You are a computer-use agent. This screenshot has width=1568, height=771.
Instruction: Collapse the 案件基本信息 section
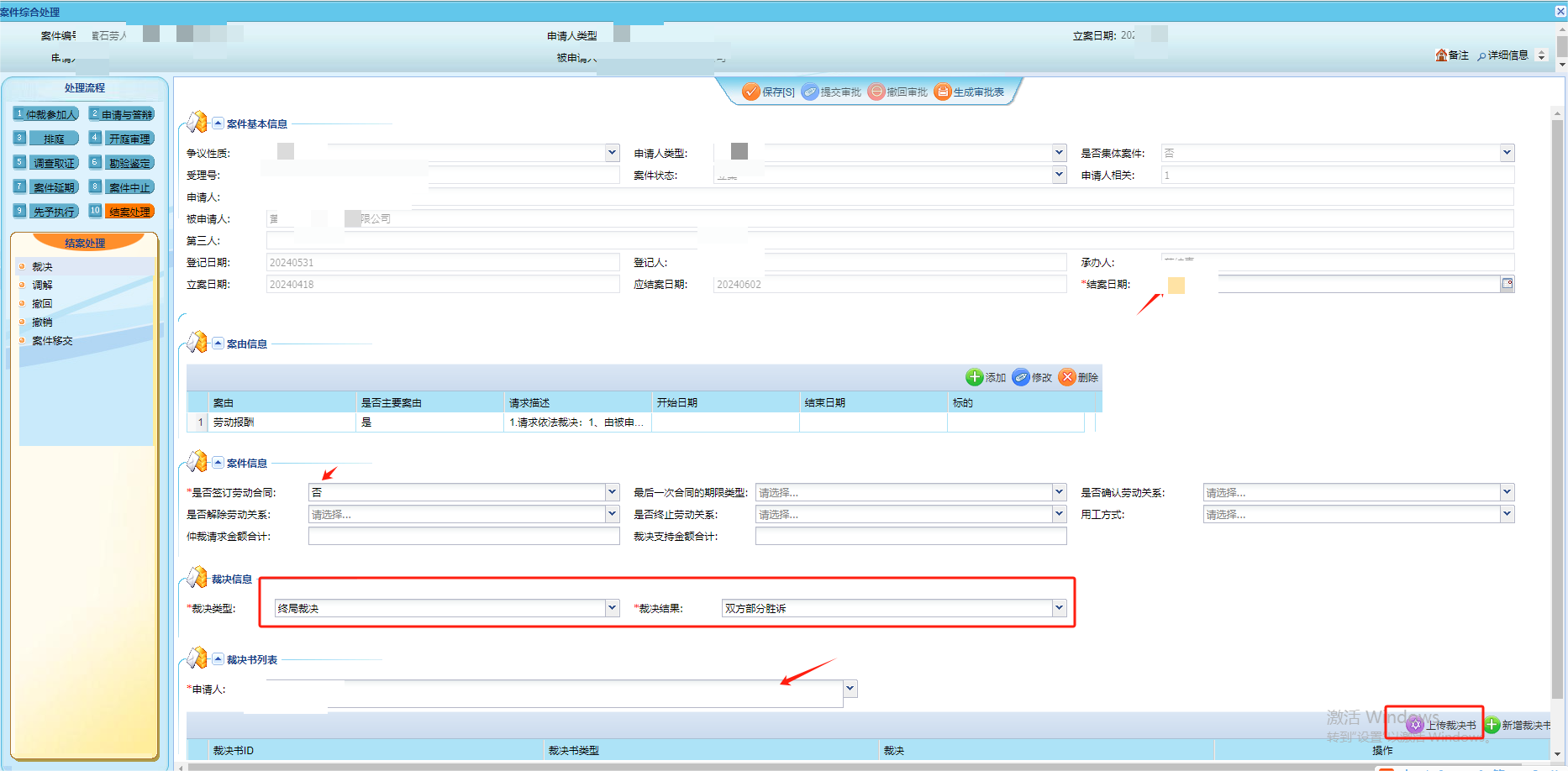tap(218, 123)
